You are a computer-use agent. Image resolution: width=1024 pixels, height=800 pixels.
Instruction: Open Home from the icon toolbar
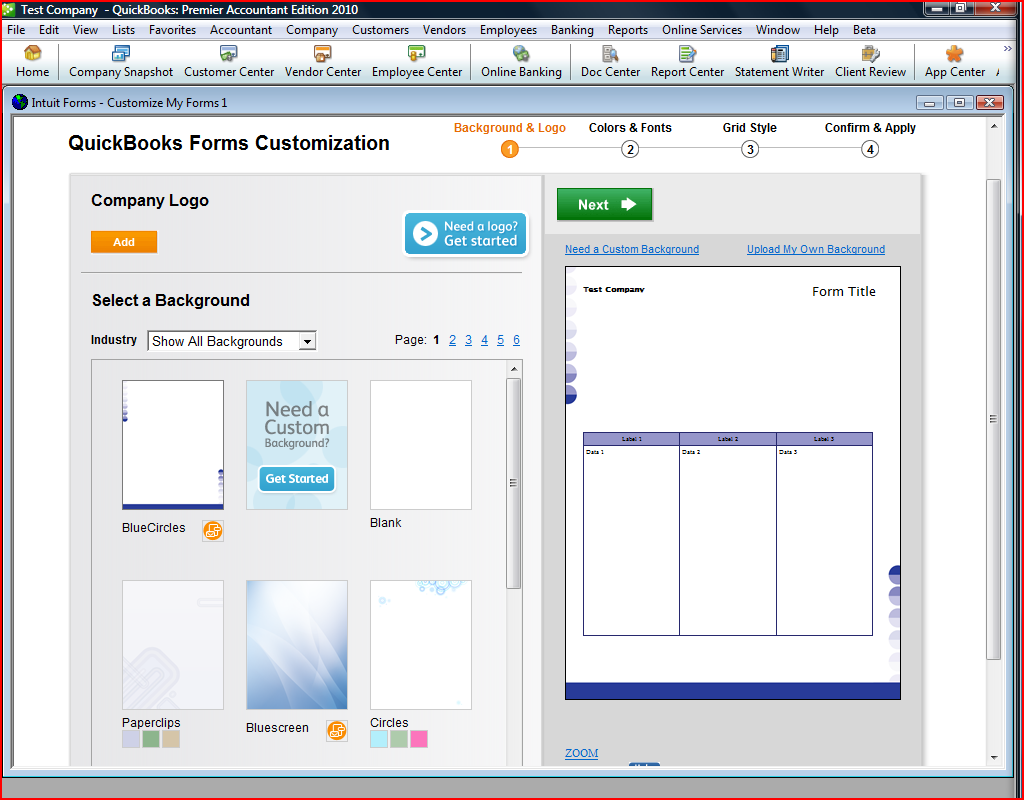coord(32,61)
